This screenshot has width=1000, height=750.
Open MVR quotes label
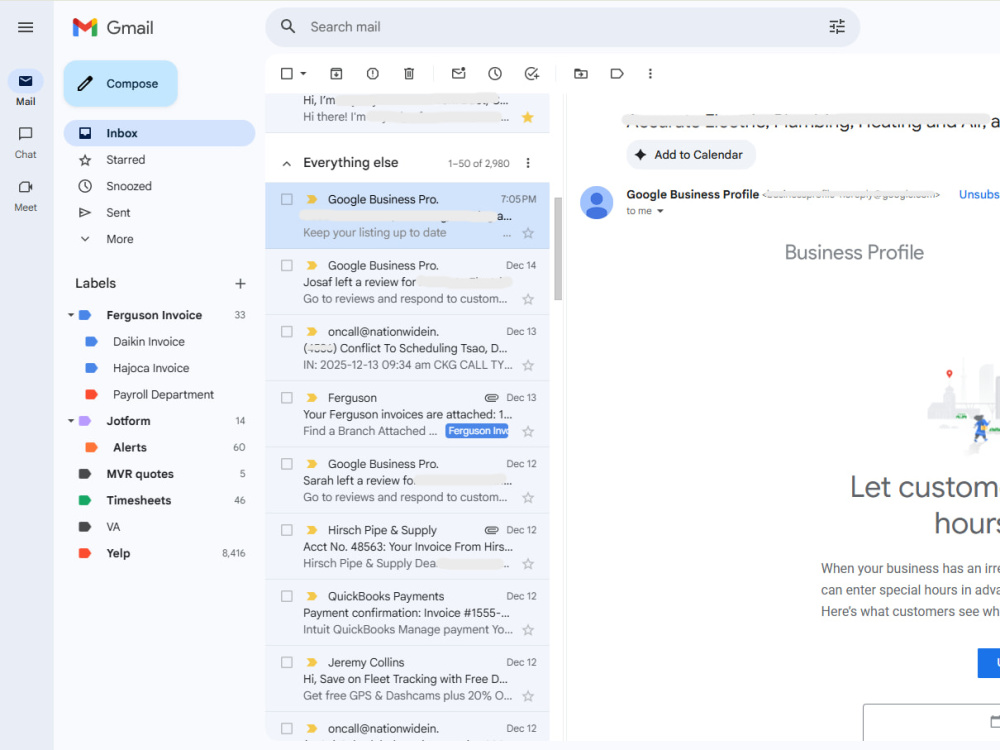(159, 474)
